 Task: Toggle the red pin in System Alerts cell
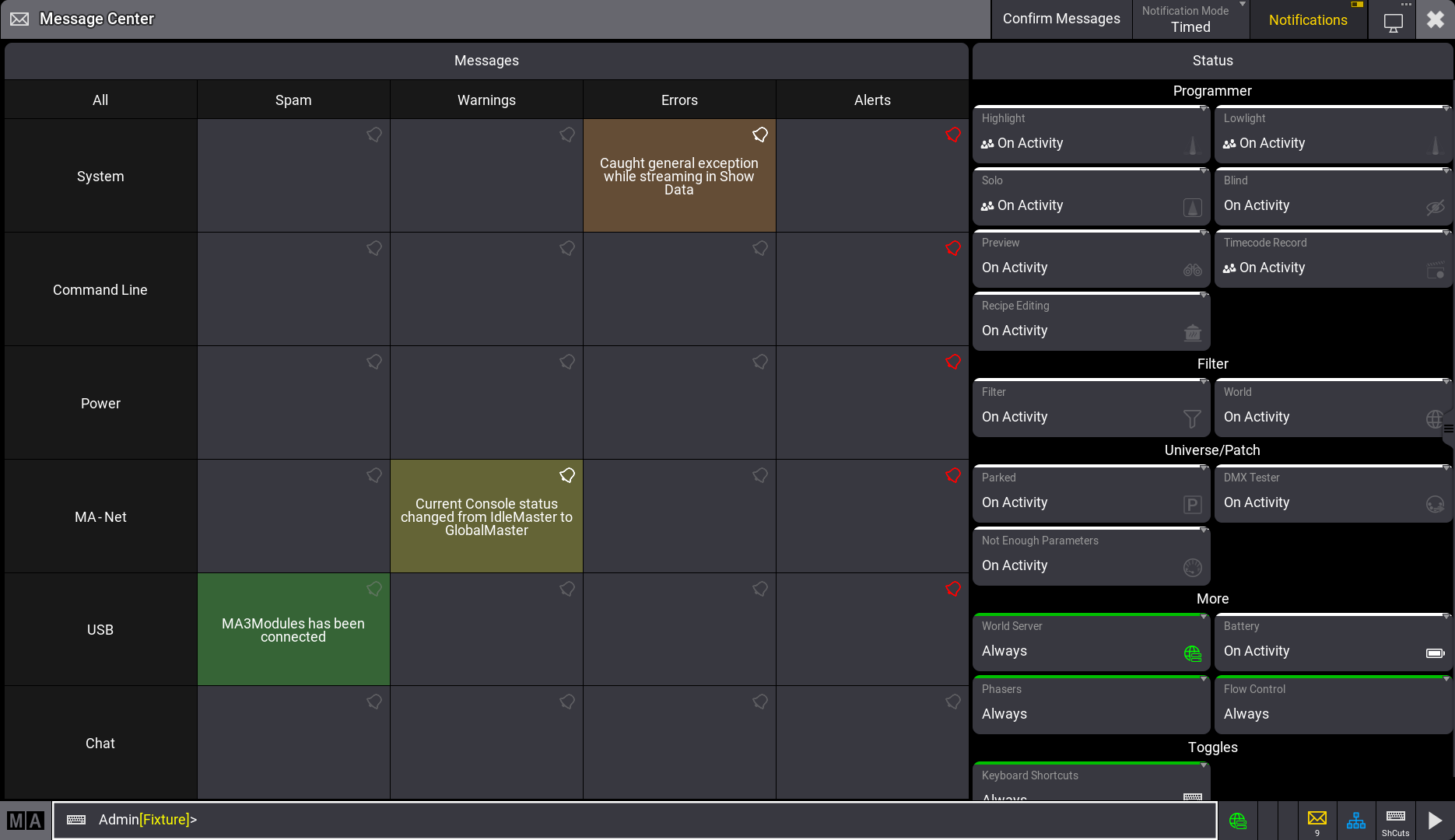point(953,135)
